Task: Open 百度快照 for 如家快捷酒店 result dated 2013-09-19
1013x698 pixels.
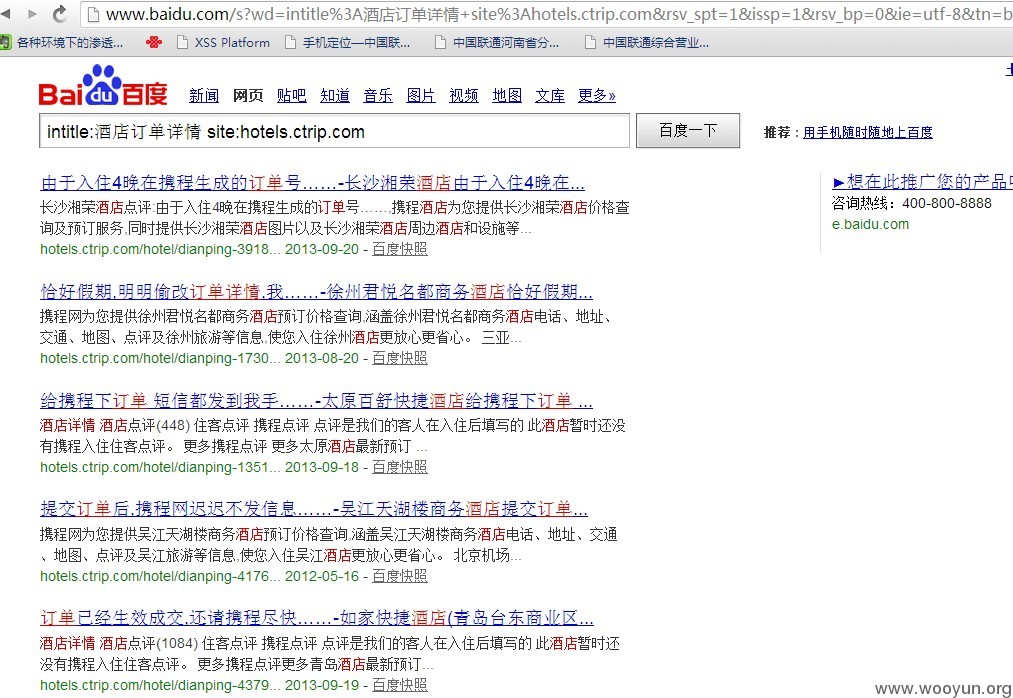Action: point(400,685)
